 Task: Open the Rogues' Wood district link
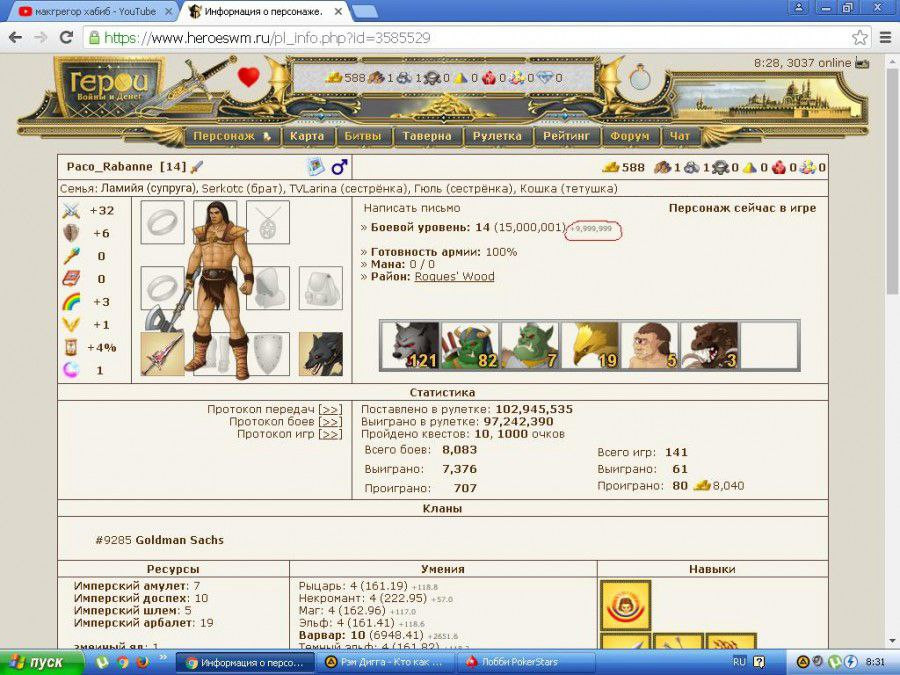pos(454,277)
